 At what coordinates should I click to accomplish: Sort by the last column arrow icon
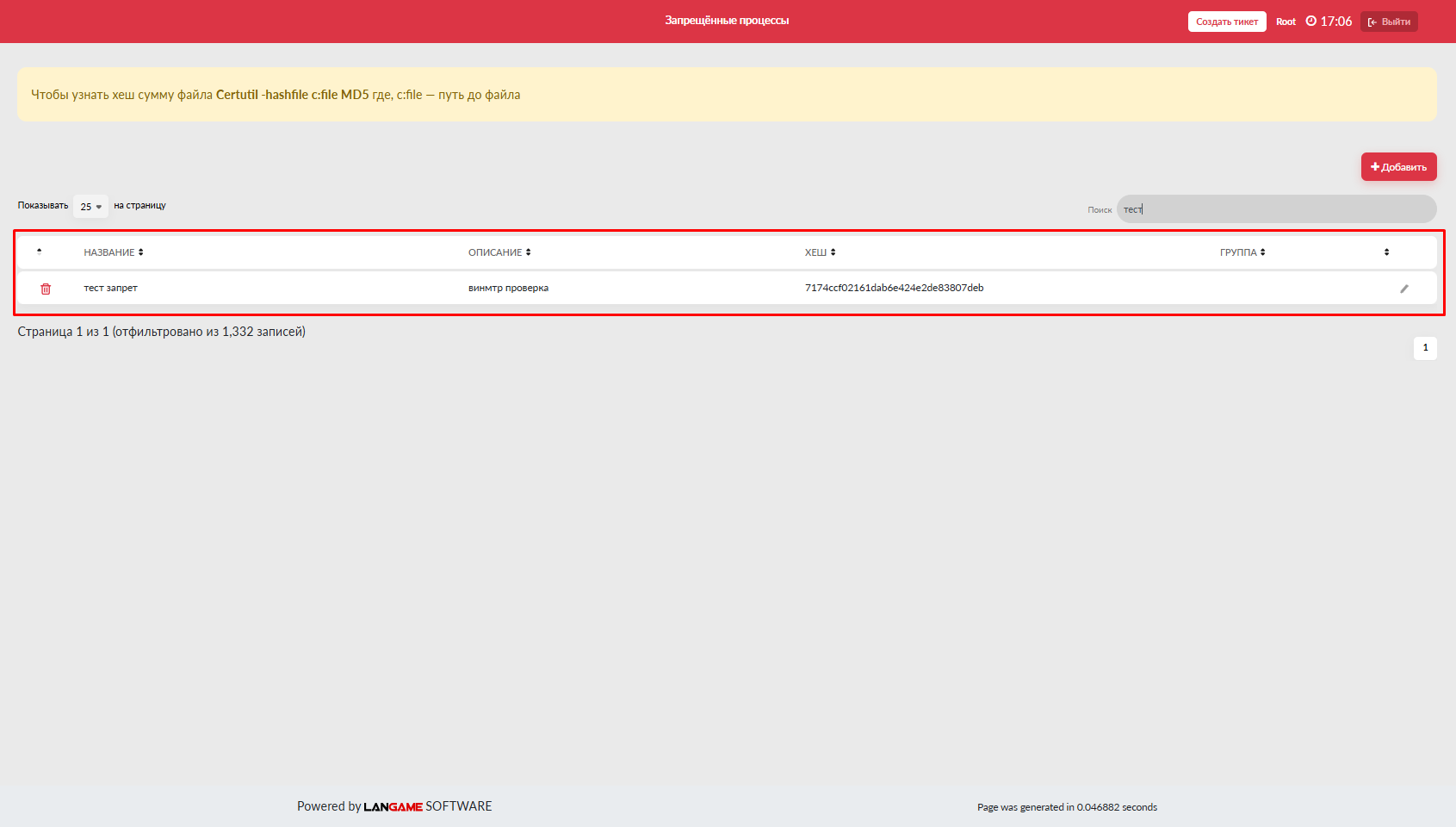coord(1386,252)
